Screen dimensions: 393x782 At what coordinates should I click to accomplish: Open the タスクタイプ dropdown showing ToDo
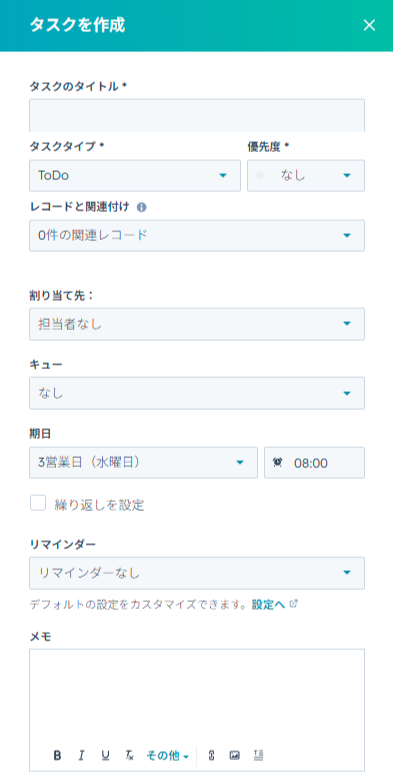[135, 176]
